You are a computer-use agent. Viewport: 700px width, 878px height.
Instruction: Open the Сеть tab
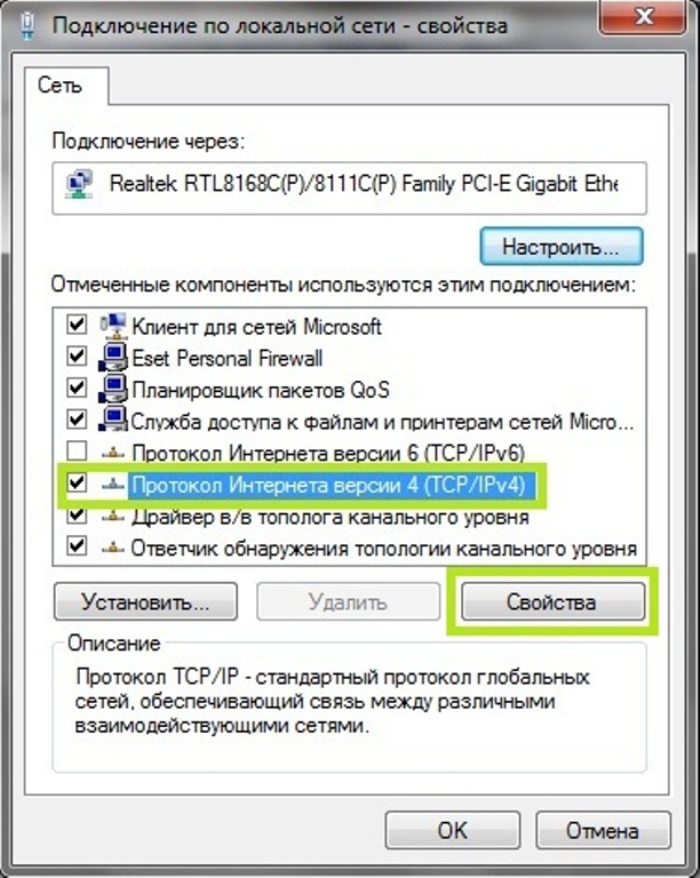[60, 85]
